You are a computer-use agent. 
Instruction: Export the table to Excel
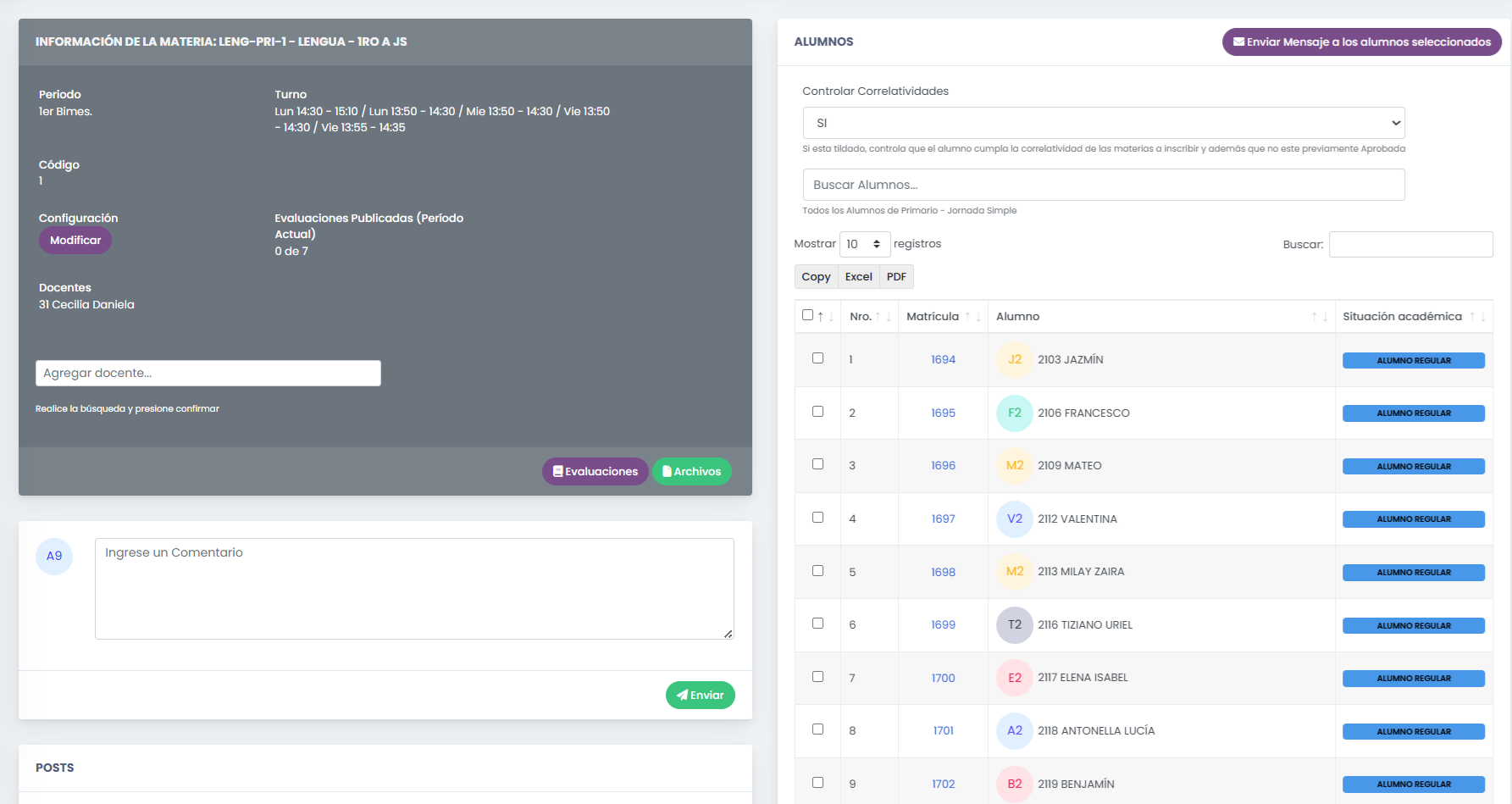click(858, 277)
